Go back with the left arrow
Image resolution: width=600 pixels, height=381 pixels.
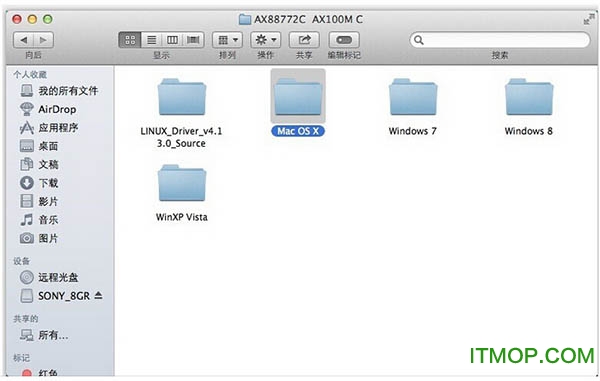[x=23, y=40]
